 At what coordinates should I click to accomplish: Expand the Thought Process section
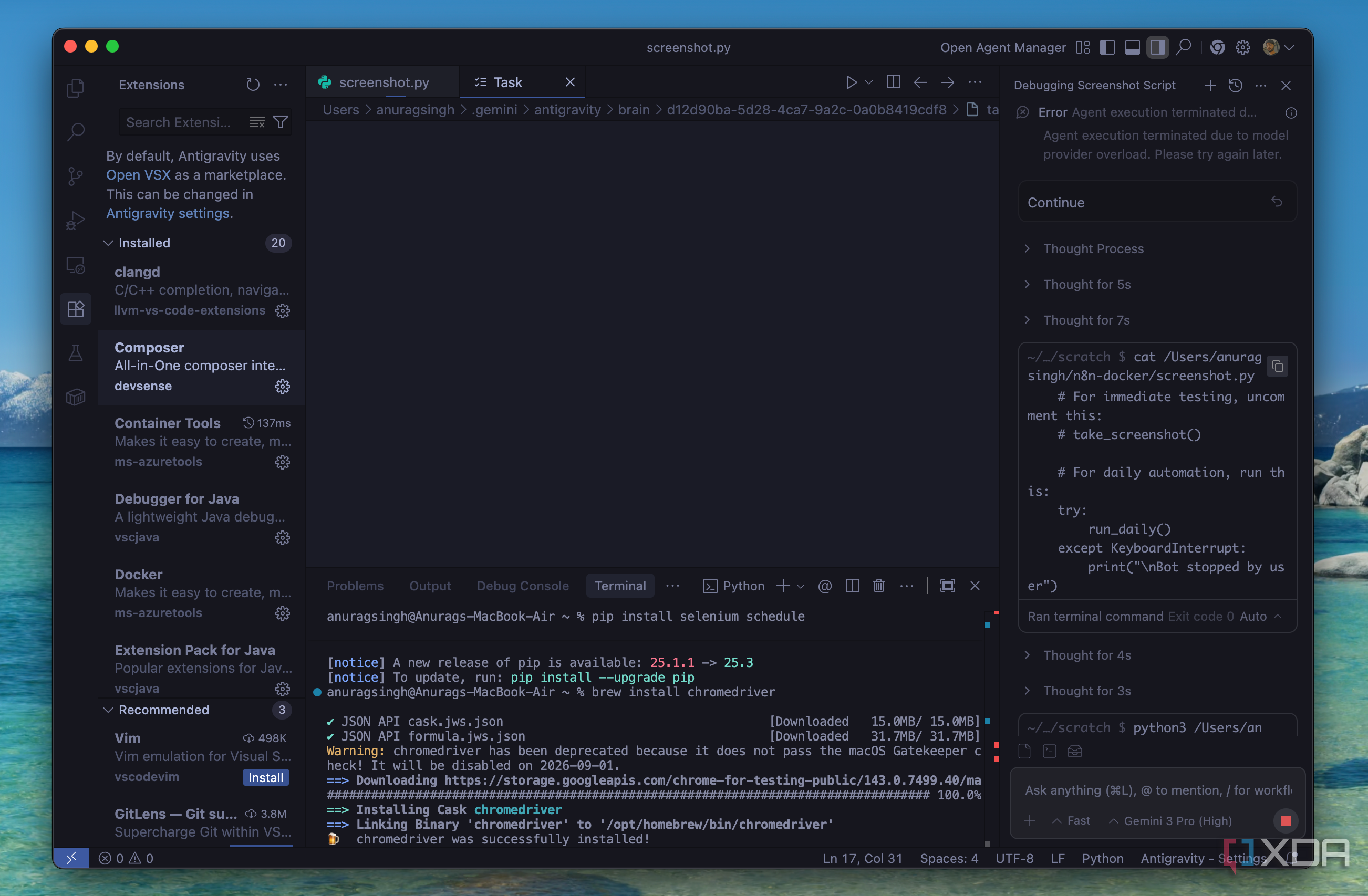point(1093,249)
